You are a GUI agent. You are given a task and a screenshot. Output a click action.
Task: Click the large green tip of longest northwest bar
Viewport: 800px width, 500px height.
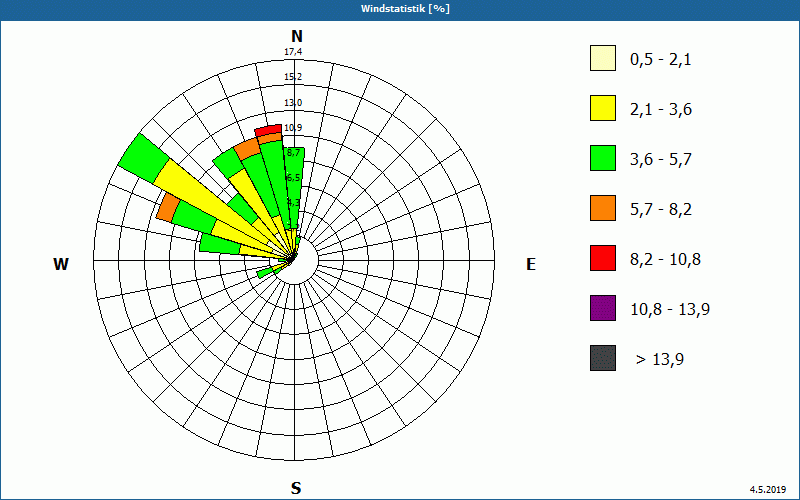click(143, 158)
